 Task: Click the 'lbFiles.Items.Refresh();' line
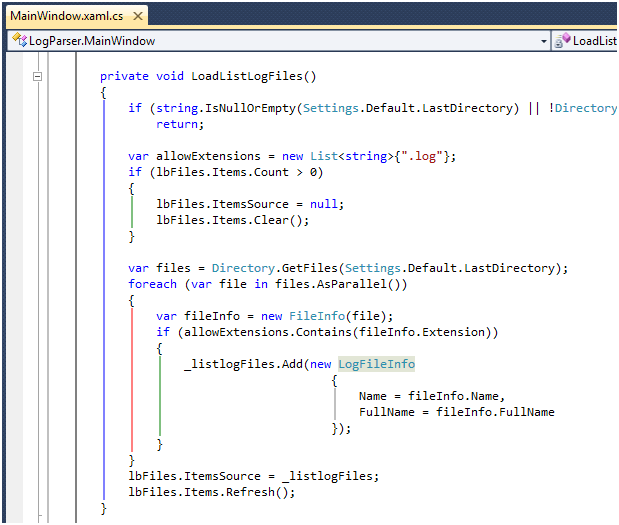(x=212, y=492)
